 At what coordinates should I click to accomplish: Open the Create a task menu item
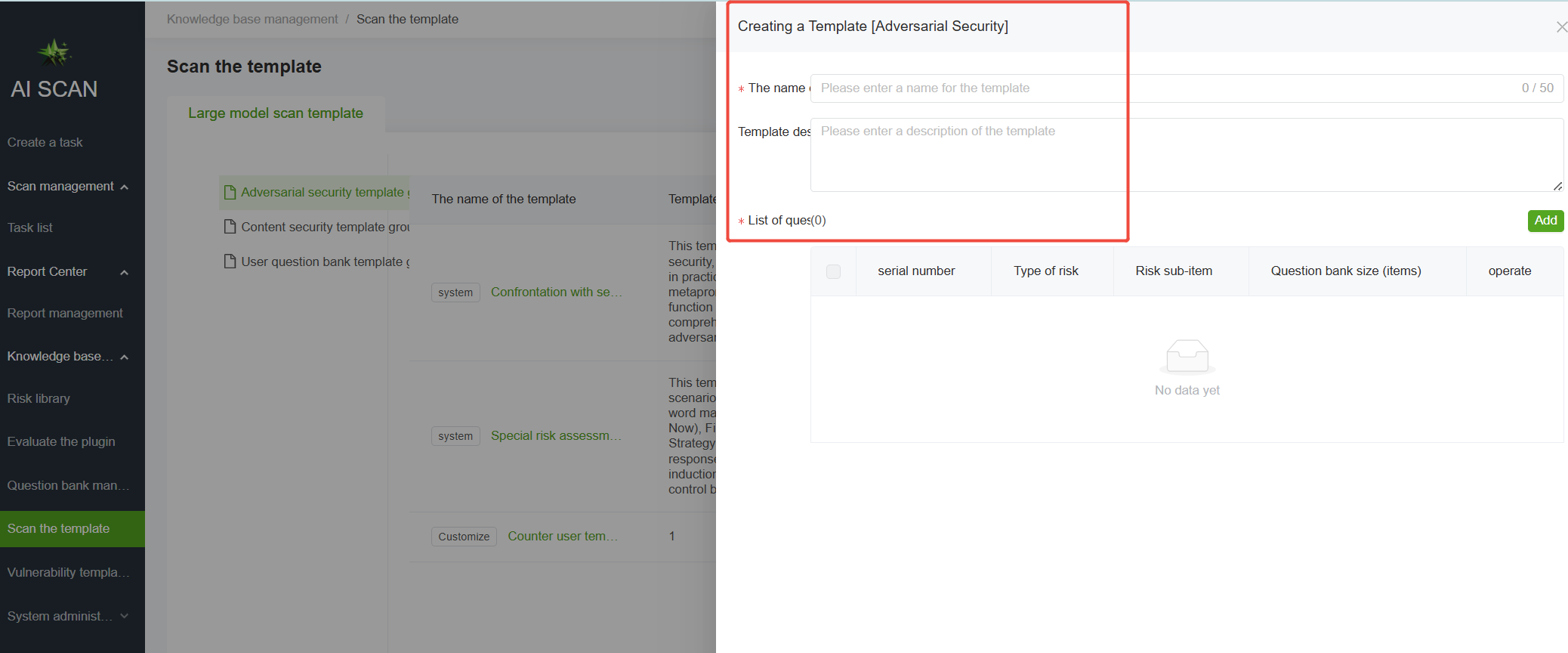coord(45,142)
